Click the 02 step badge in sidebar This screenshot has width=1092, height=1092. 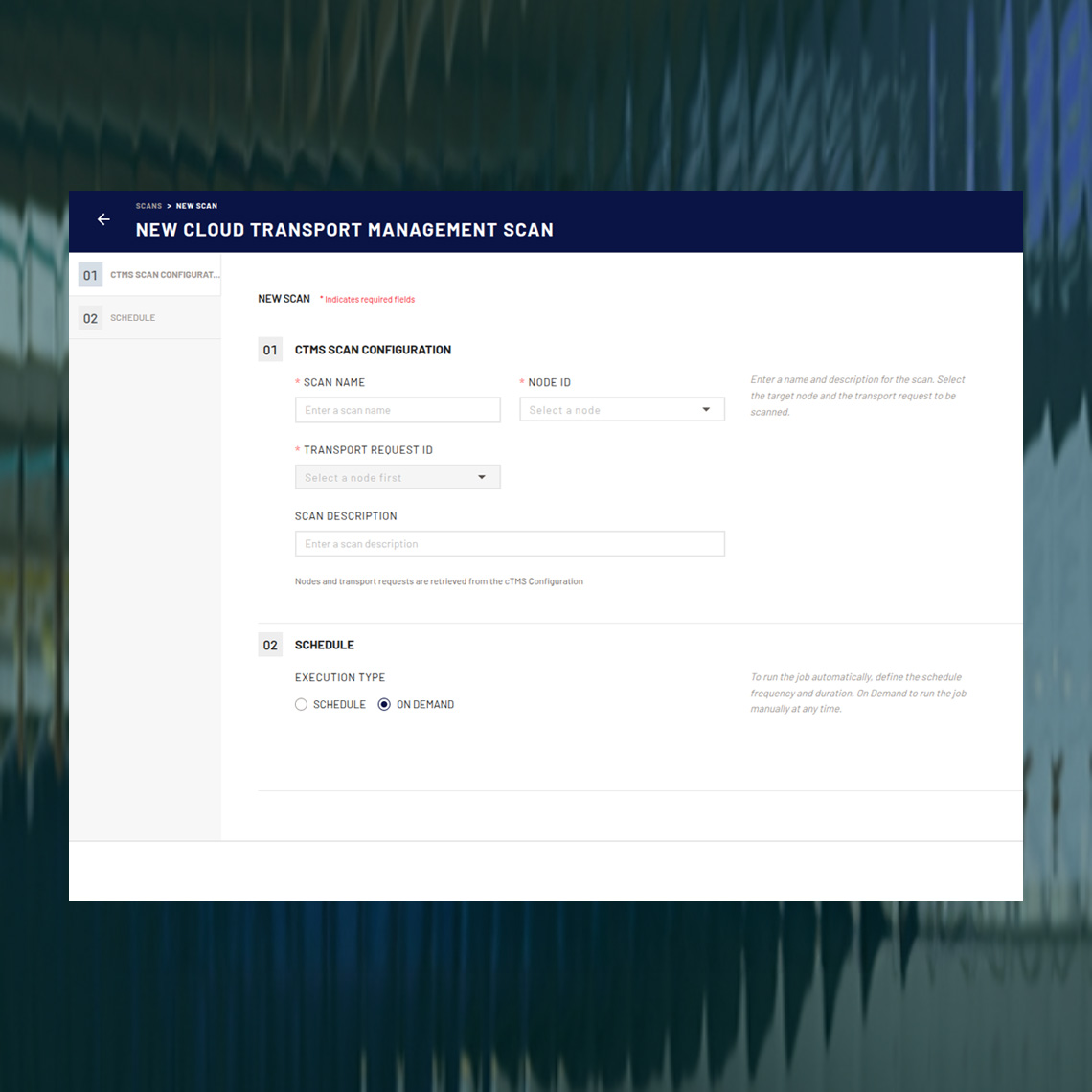pos(90,318)
